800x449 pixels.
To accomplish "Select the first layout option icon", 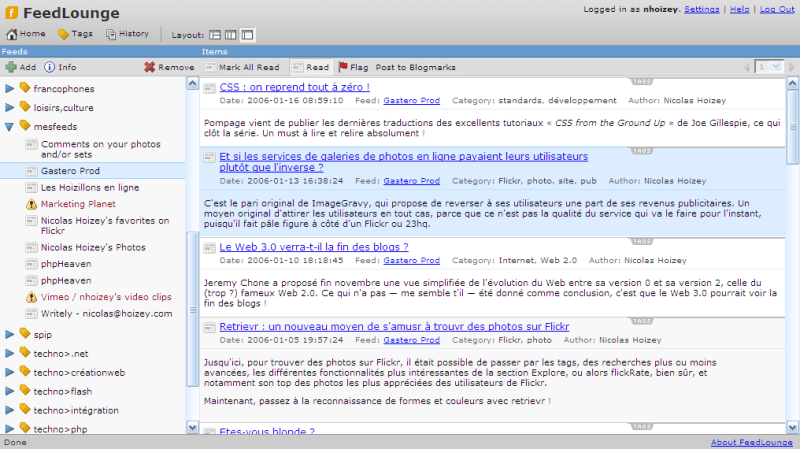I will pos(215,35).
